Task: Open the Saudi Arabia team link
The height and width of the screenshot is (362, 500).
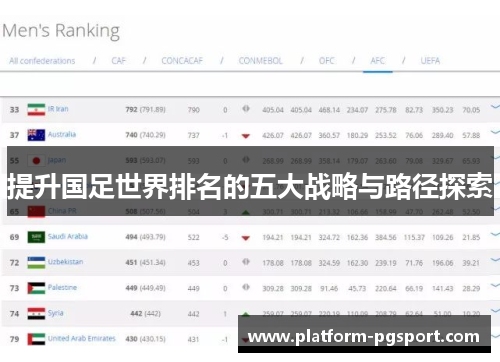Action: (68, 236)
